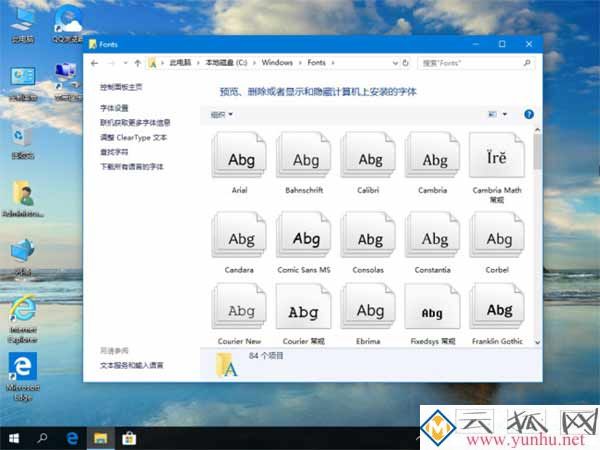Click the search magnifier icon

coord(527,63)
